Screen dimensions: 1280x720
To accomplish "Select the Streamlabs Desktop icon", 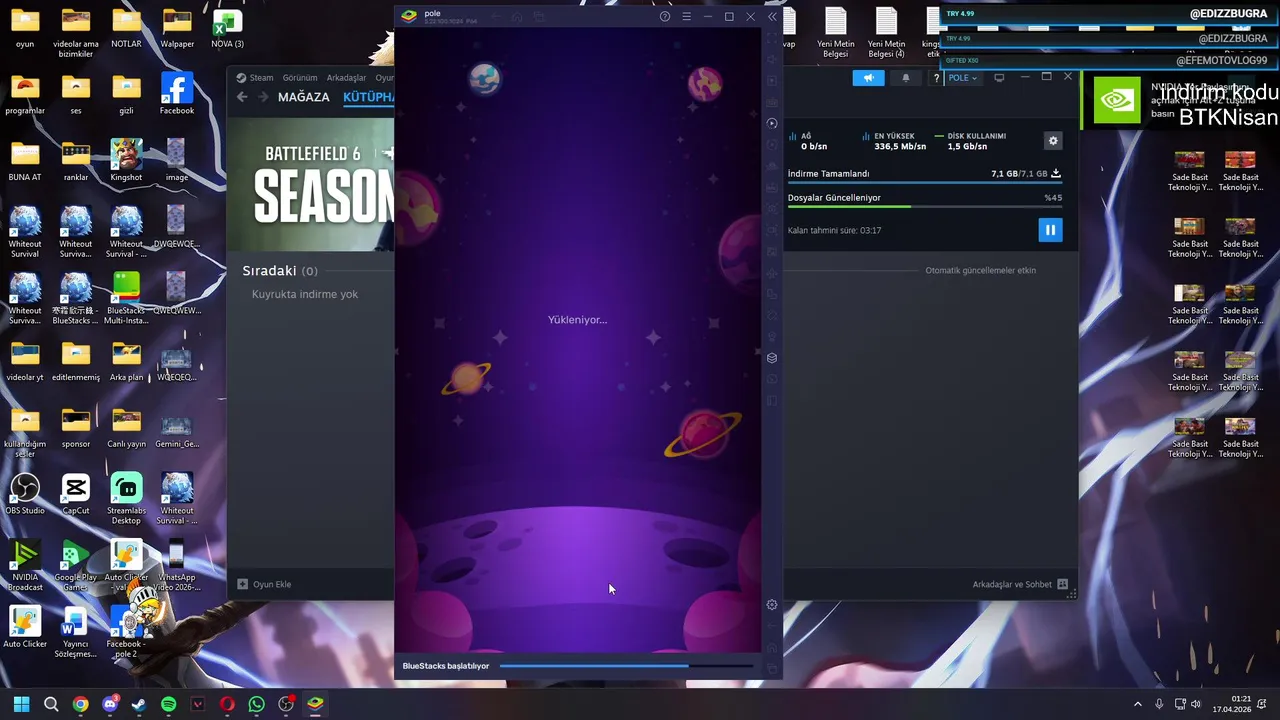I will point(126,499).
